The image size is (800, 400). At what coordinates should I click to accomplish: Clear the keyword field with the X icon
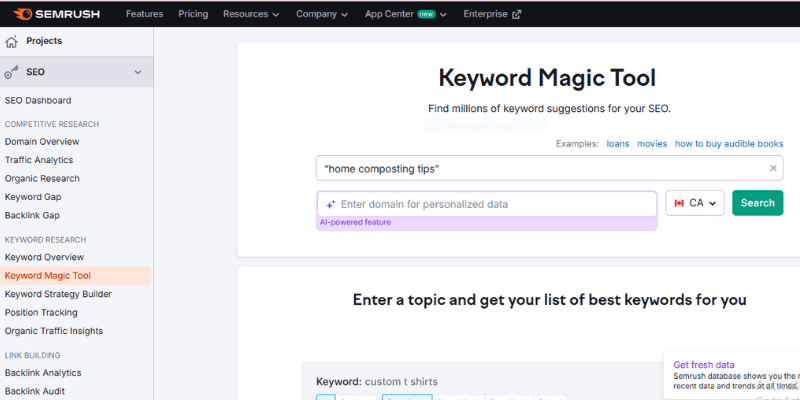(x=773, y=168)
